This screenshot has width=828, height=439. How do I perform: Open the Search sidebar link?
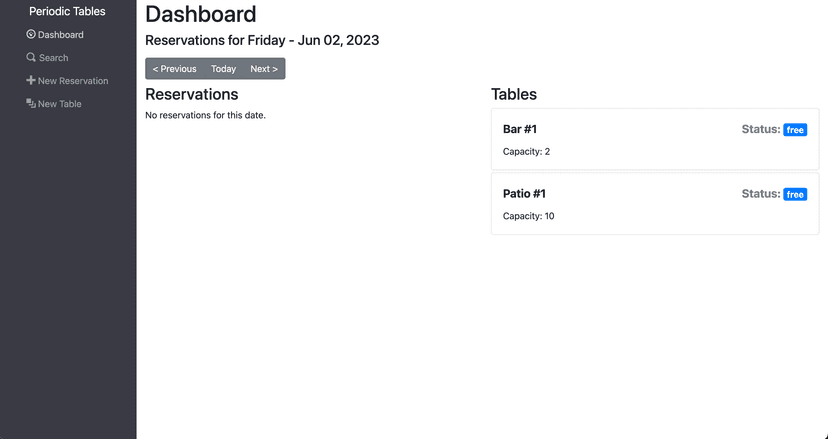pyautogui.click(x=53, y=58)
